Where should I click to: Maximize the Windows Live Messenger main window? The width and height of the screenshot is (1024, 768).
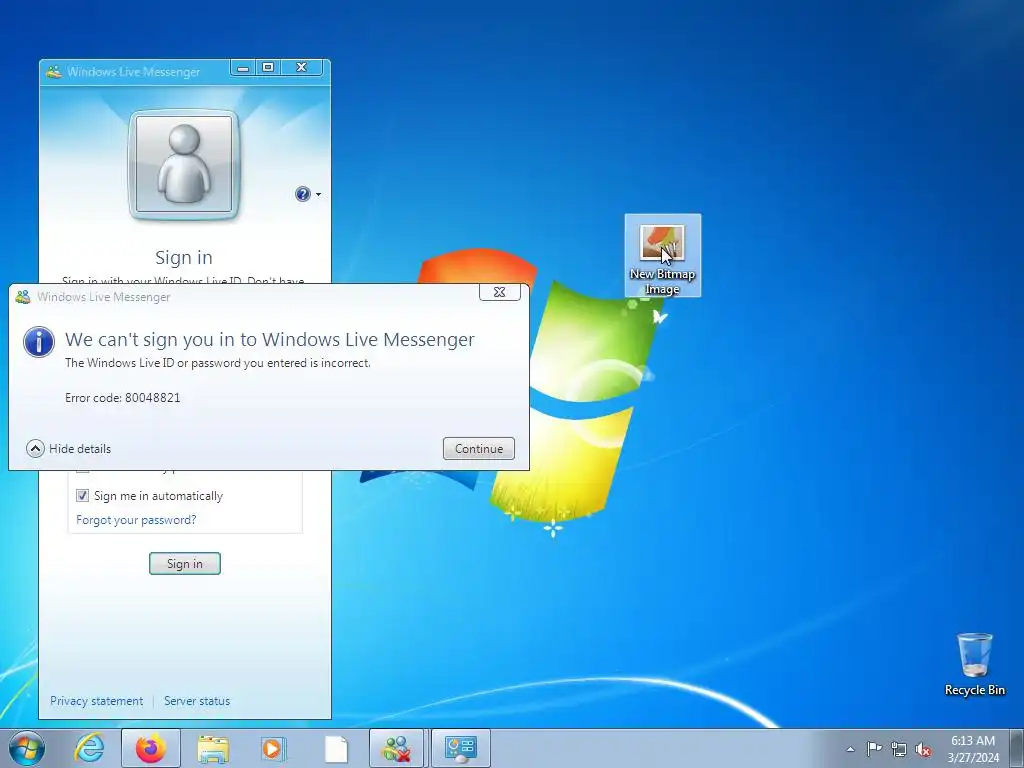pos(268,67)
